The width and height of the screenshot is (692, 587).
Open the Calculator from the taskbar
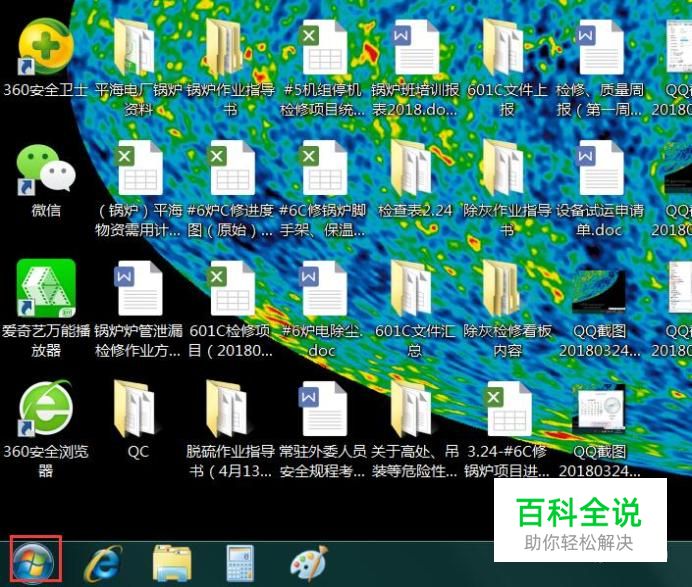pos(240,563)
